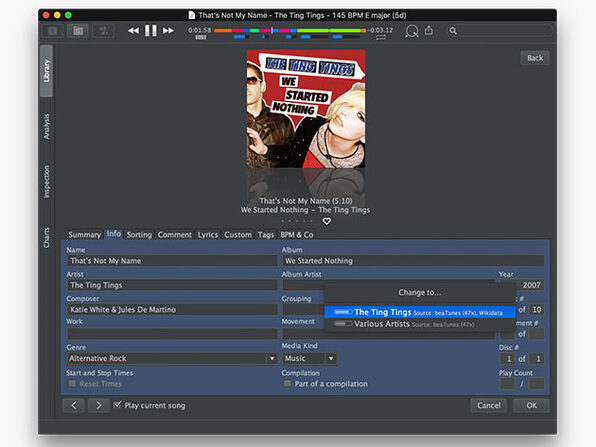Check the Reset Times checkbox

pos(72,384)
